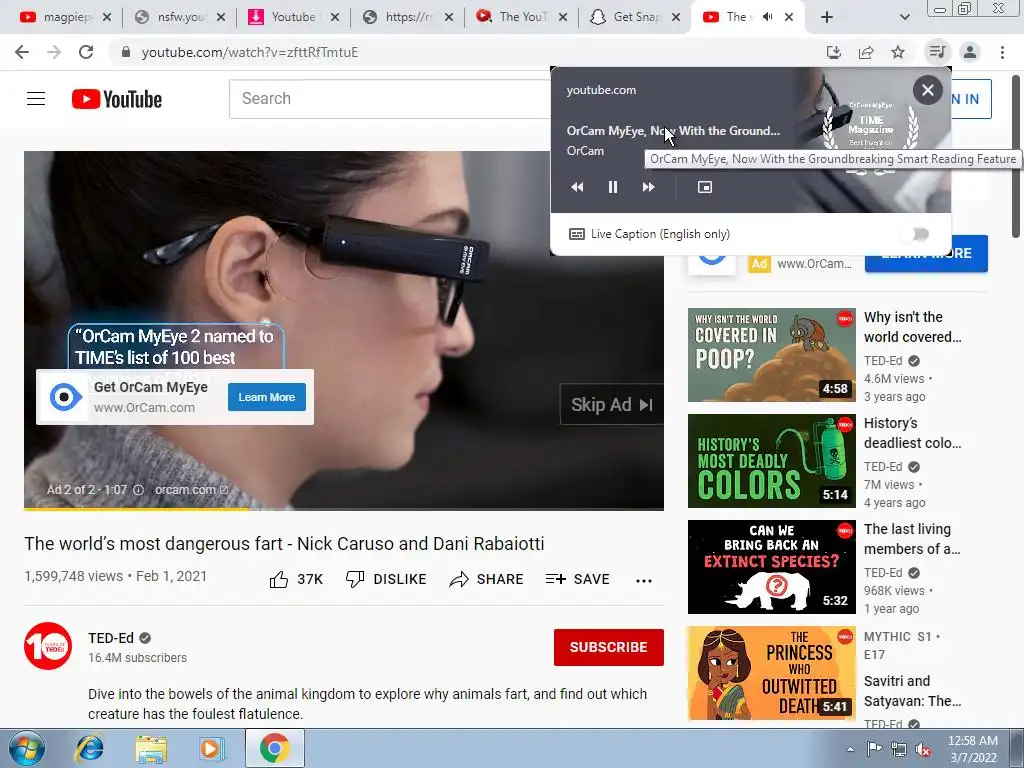Screen dimensions: 1024x768
Task: Subscribe to TED-Ed channel
Action: [x=609, y=647]
